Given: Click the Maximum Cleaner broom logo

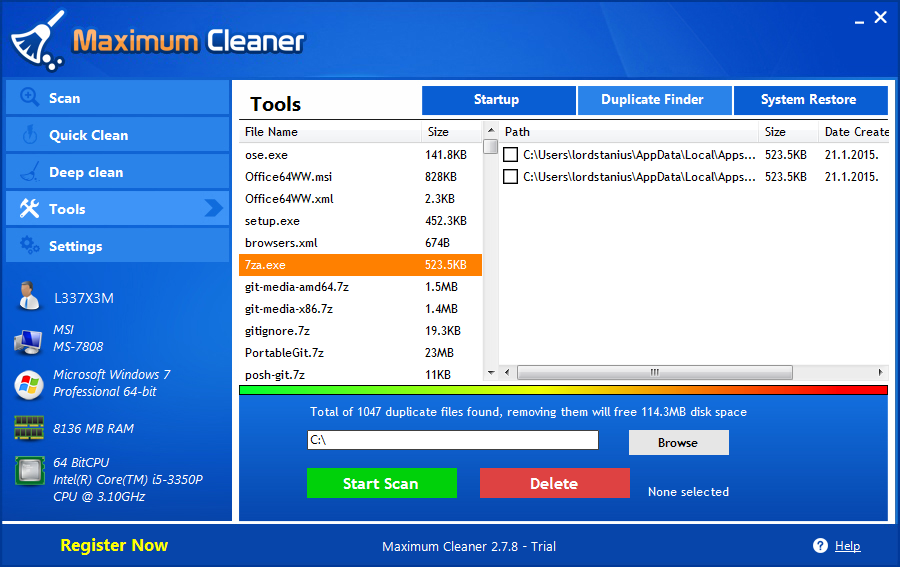Looking at the screenshot, I should (38, 41).
